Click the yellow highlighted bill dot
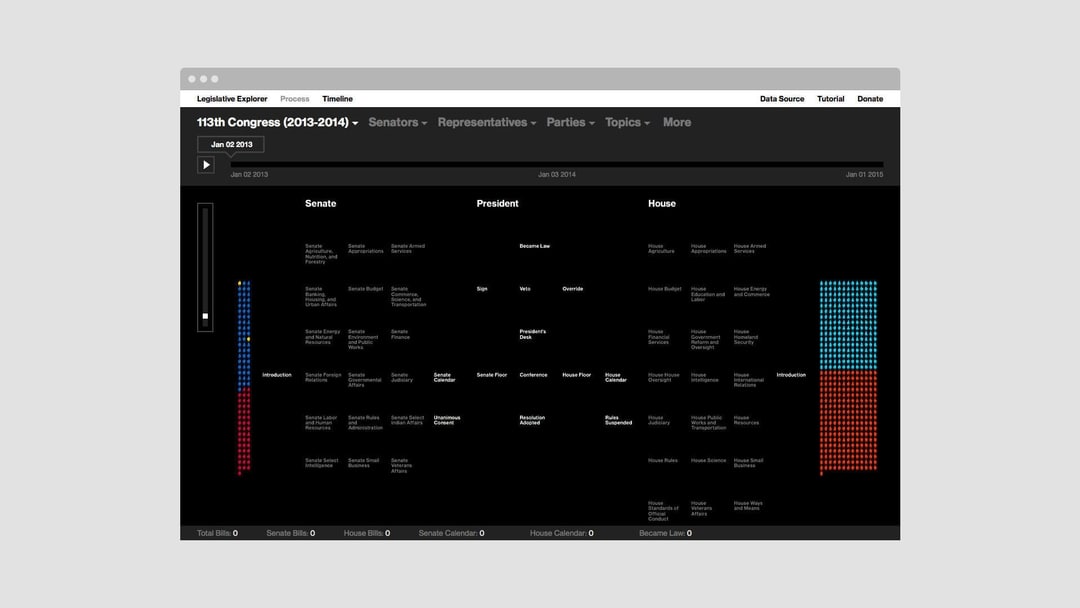1080x608 pixels. point(248,340)
